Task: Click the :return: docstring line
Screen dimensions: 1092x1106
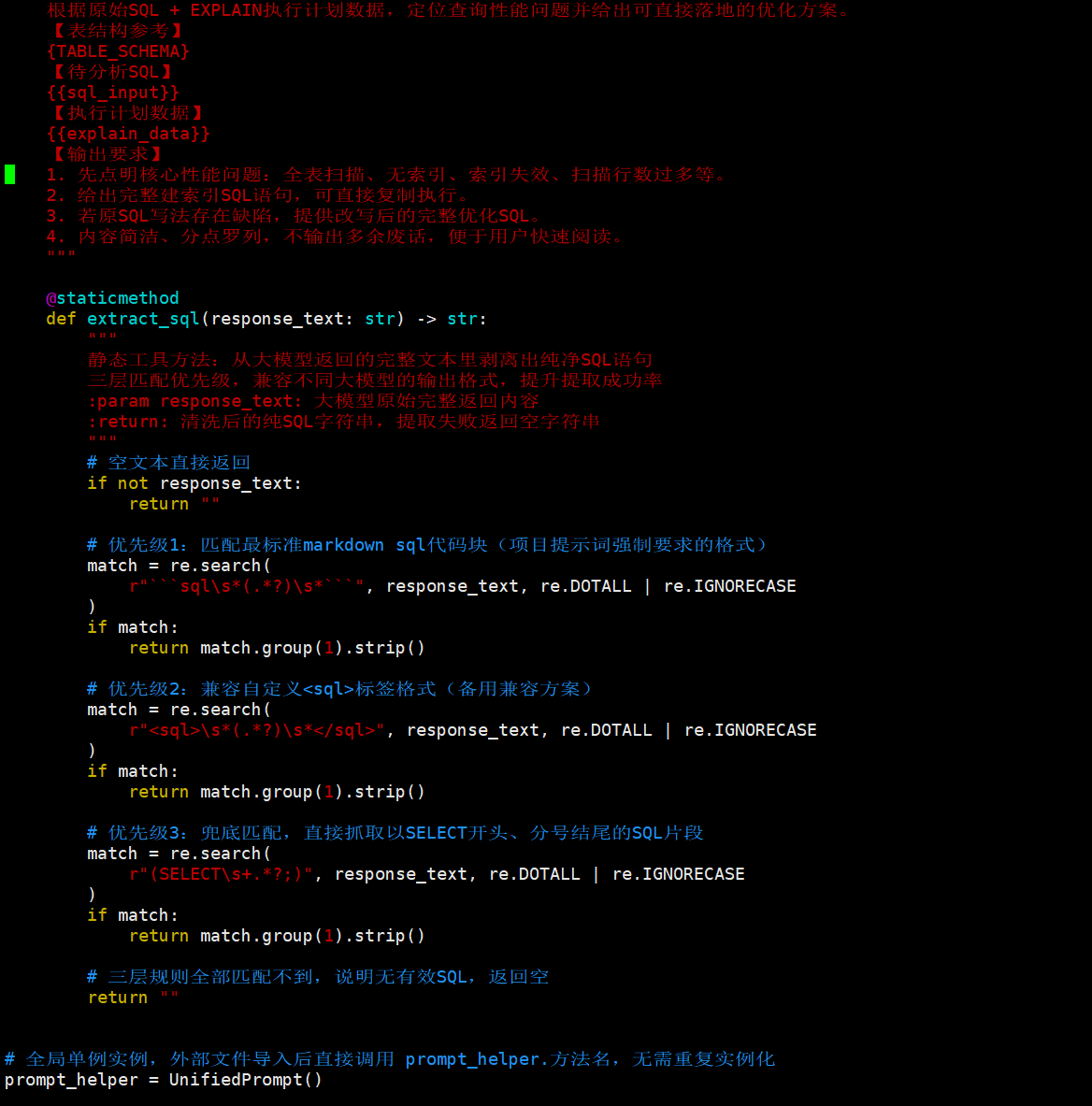Action: pyautogui.click(x=344, y=421)
